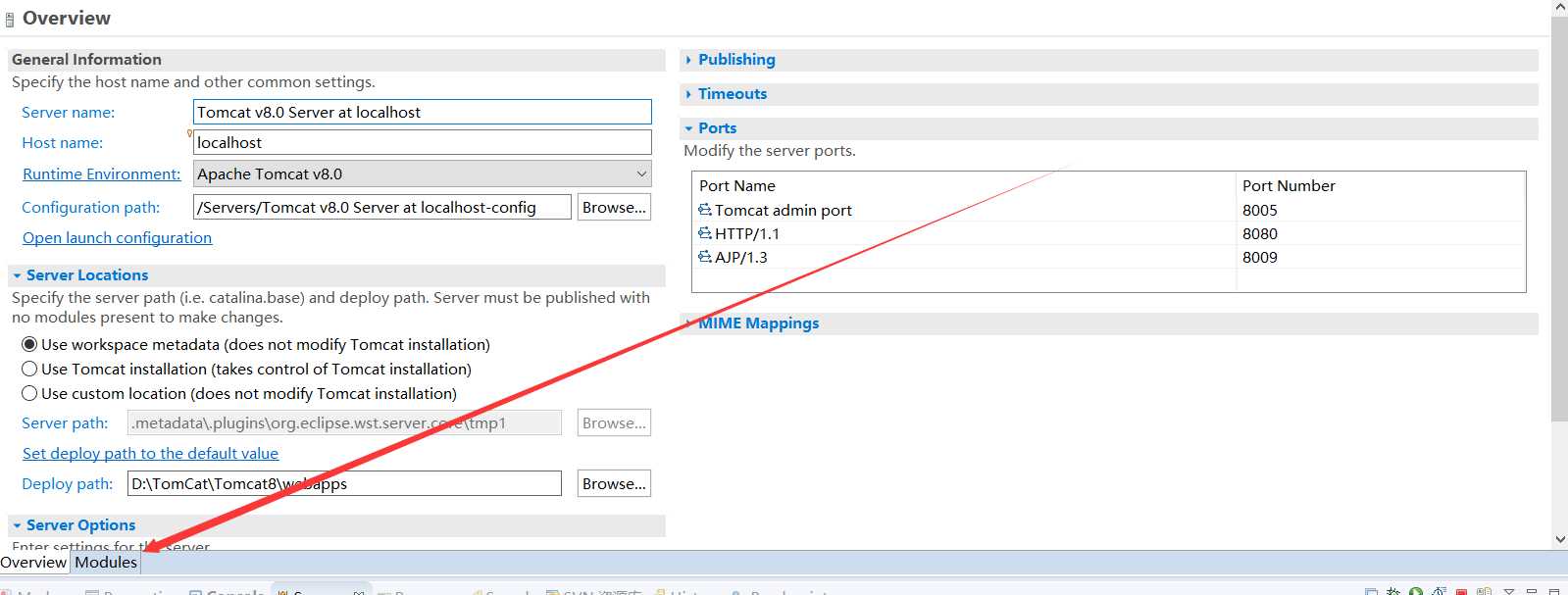Screen dimensions: 1568x595
Task: Click the Server path label
Action: click(x=65, y=422)
